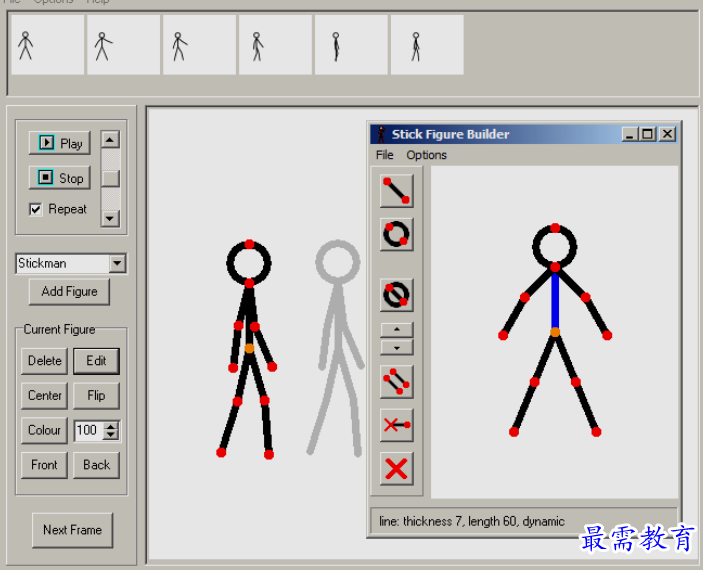Select the add line tool in Stick Figure Builder

tap(396, 191)
